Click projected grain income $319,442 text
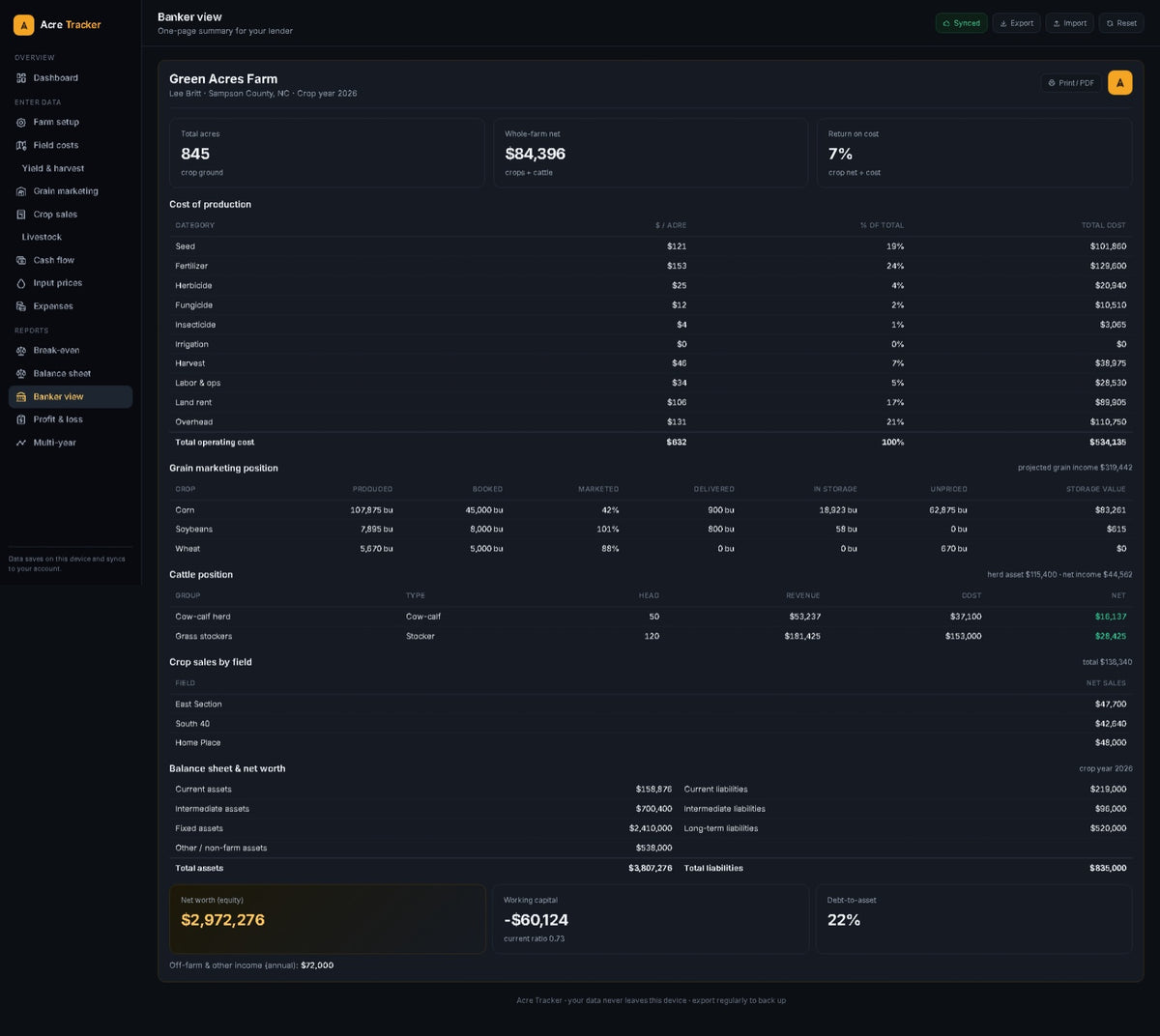Viewport: 1160px width, 1036px height. pos(1075,468)
